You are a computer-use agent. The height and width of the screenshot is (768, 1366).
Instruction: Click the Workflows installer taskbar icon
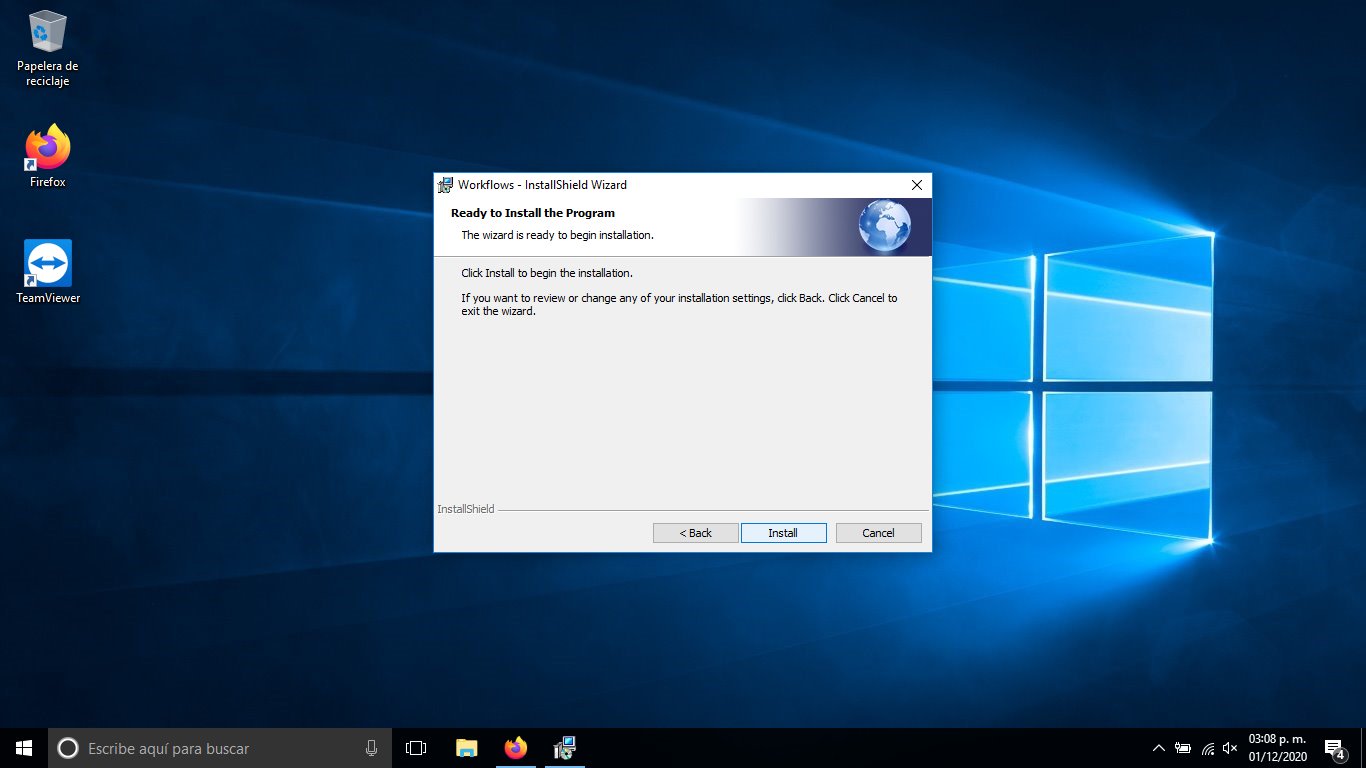565,748
